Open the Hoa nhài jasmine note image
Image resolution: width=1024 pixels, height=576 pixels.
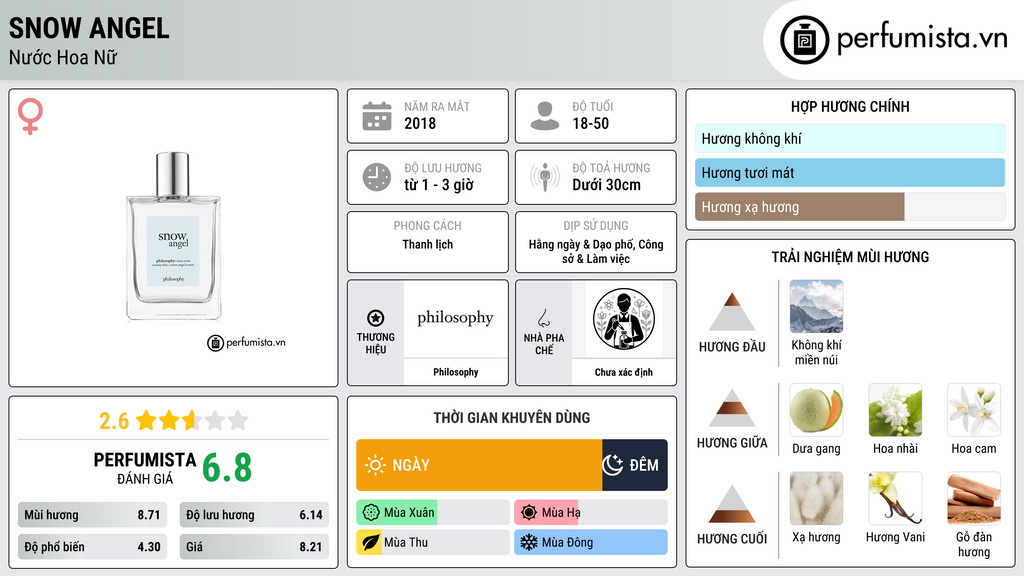click(895, 409)
